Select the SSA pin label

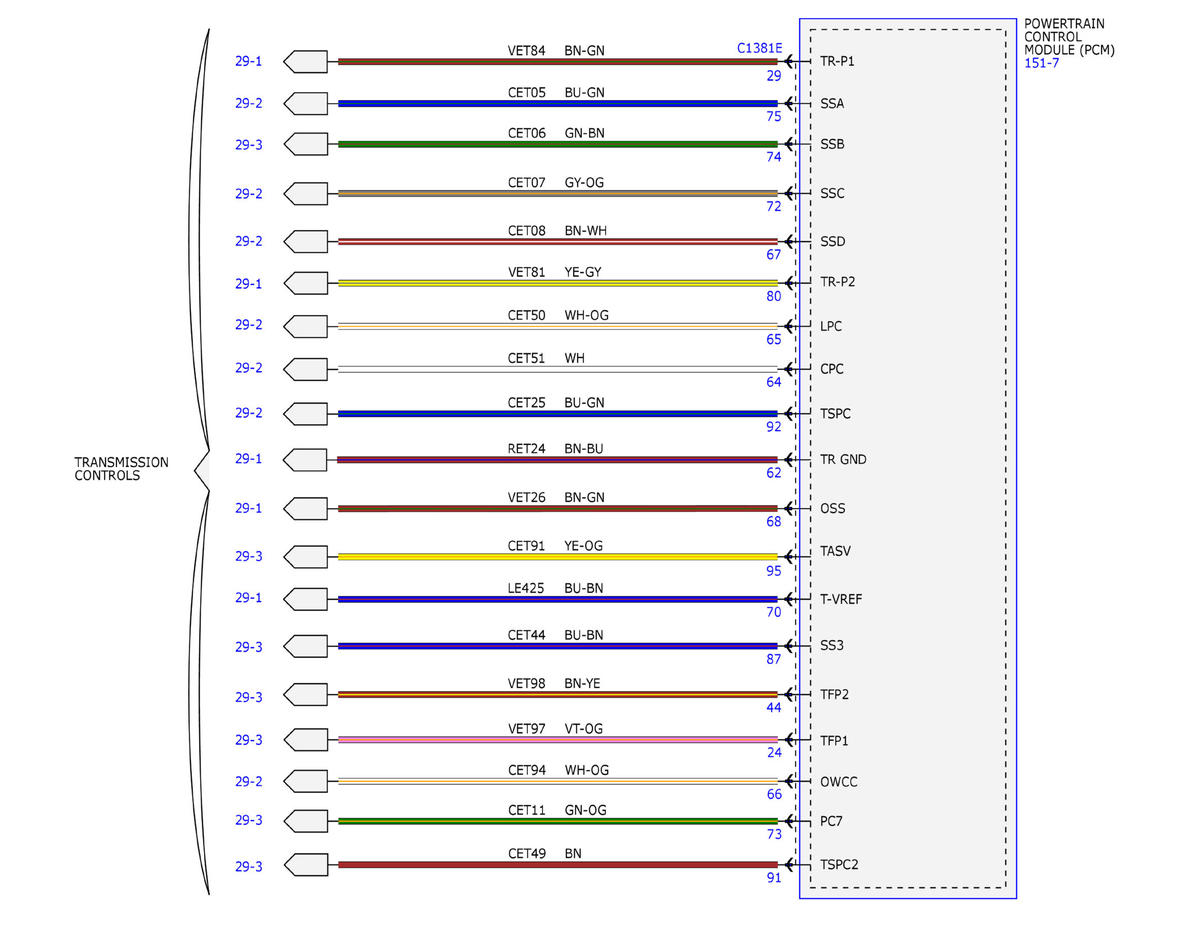pyautogui.click(x=832, y=103)
